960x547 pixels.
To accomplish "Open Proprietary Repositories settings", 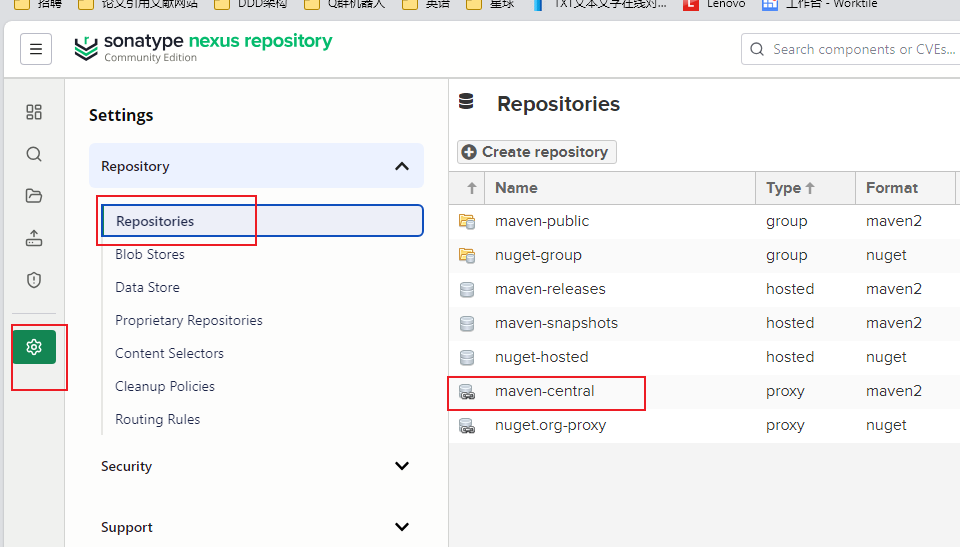I will (189, 320).
